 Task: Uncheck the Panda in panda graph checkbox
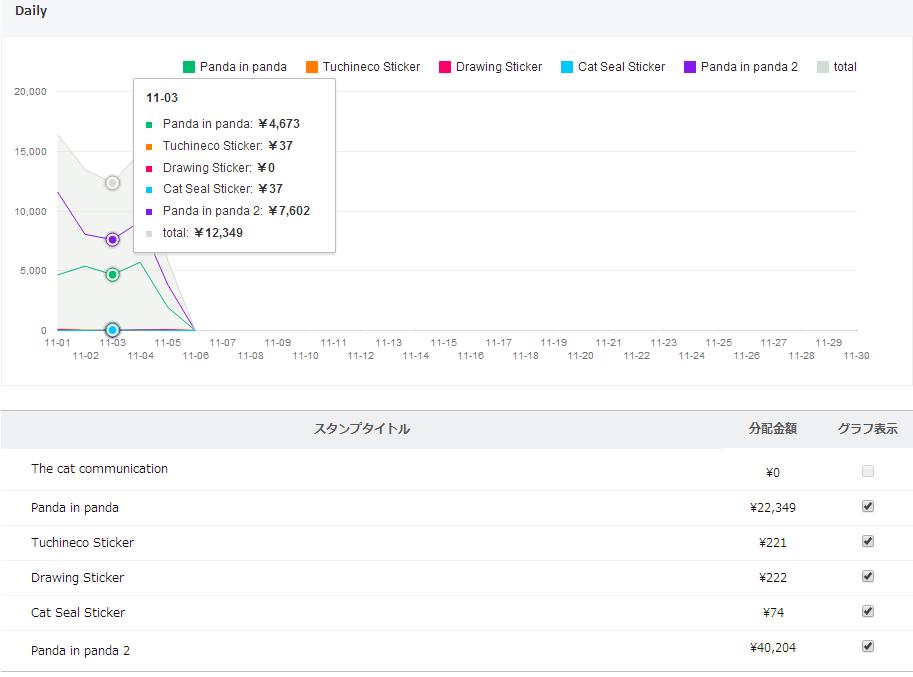[x=868, y=506]
